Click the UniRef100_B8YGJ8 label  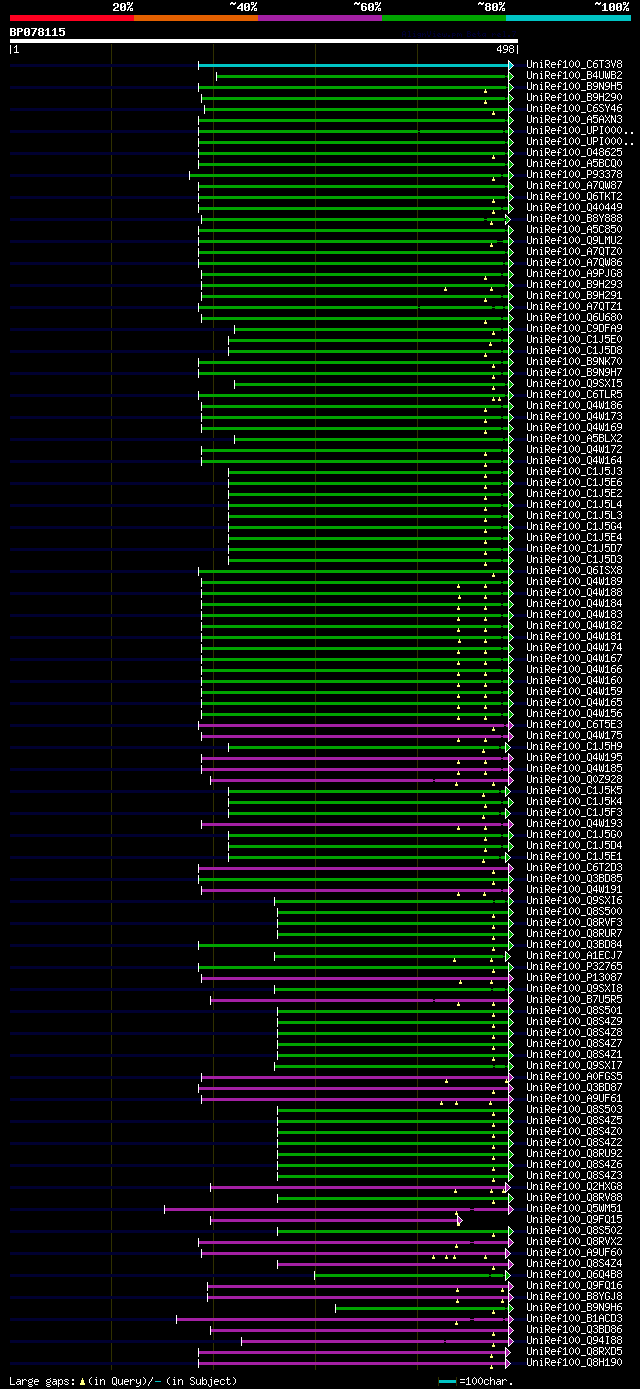[x=574, y=1296]
